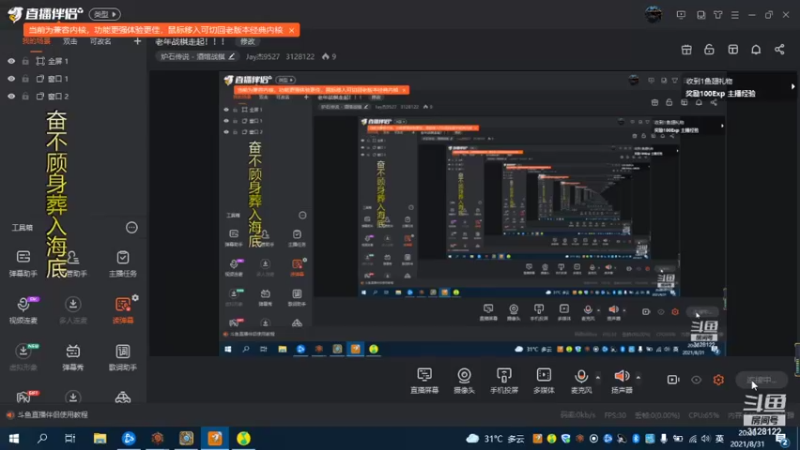Screen dimensions: 800x450
Task: Toggle lock on 全屏 1 source
Action: point(25,61)
